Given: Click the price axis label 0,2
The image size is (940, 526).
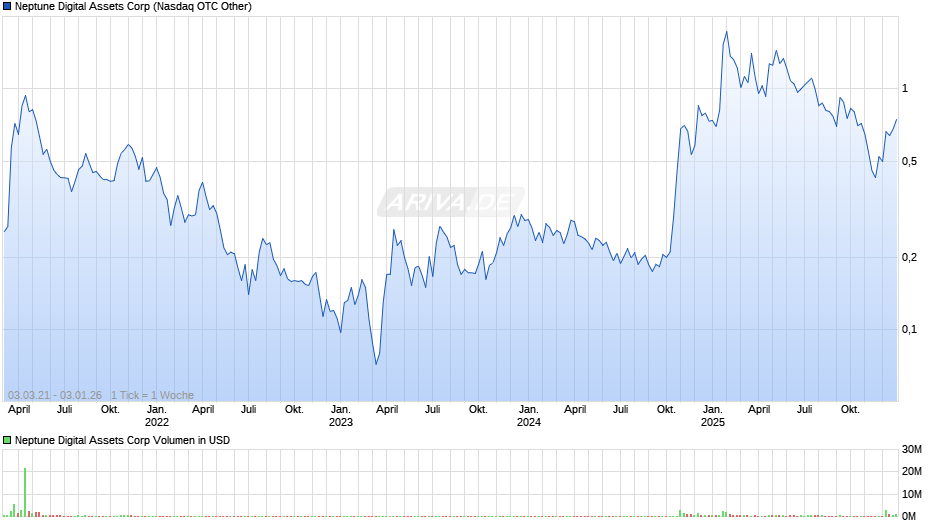Looking at the screenshot, I should click(909, 257).
